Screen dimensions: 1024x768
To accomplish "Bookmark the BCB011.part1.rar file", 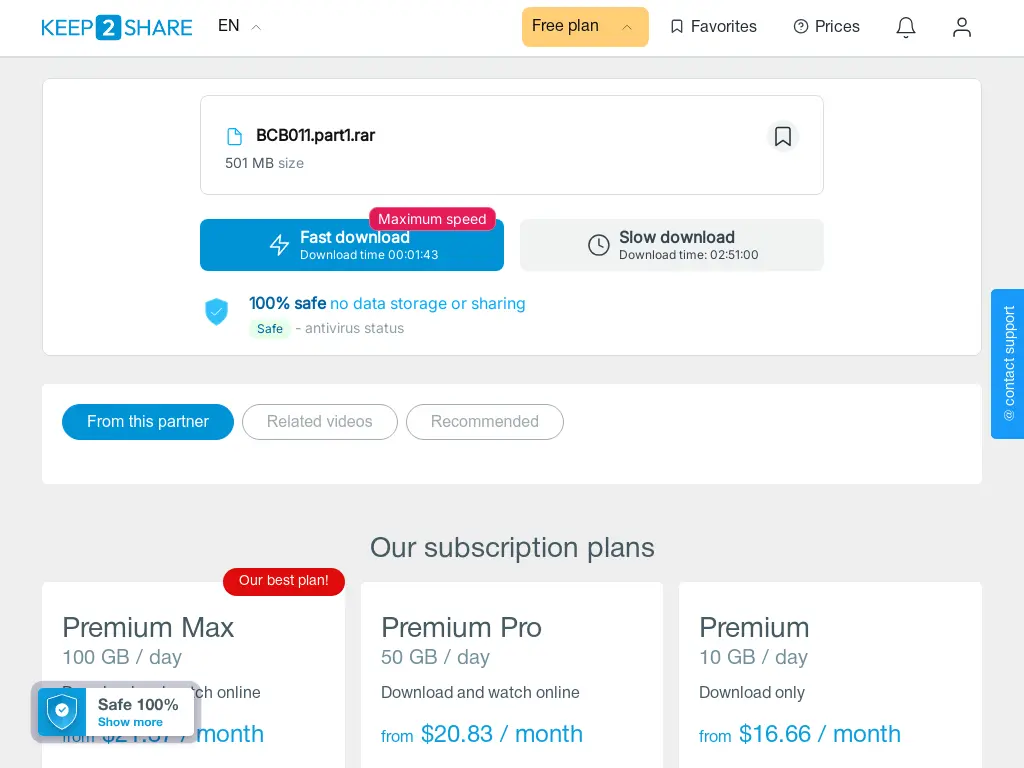I will click(782, 136).
